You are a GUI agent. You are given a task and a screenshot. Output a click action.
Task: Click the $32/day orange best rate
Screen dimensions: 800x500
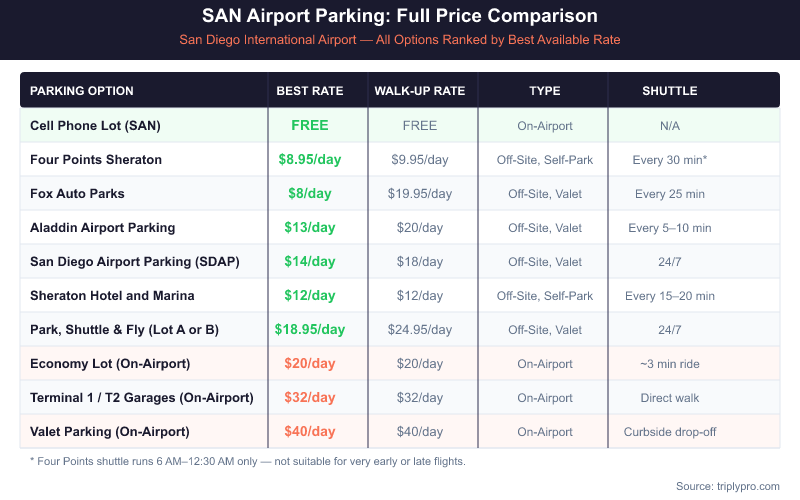(310, 398)
